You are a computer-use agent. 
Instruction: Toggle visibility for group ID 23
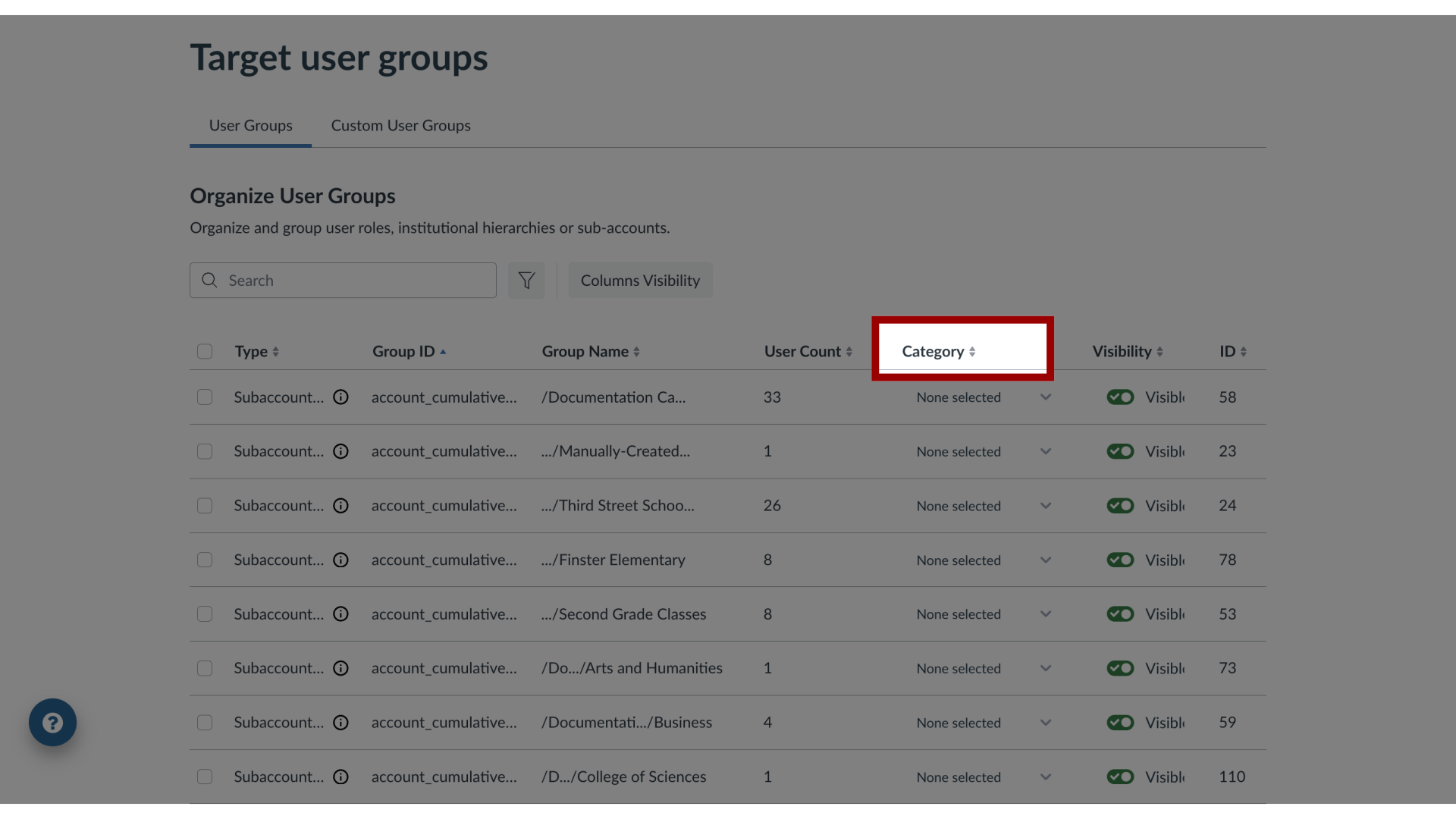pos(1120,451)
